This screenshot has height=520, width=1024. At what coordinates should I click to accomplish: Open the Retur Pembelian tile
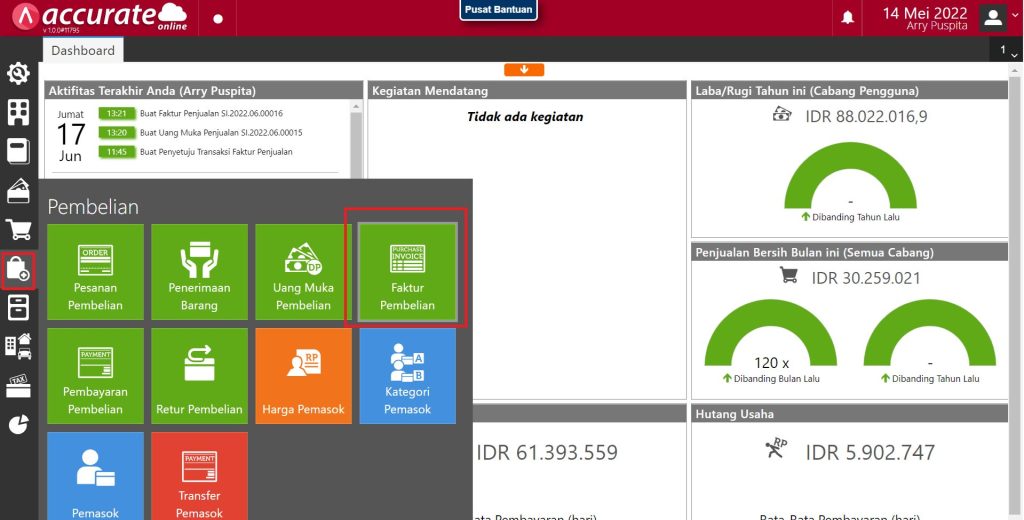(199, 376)
